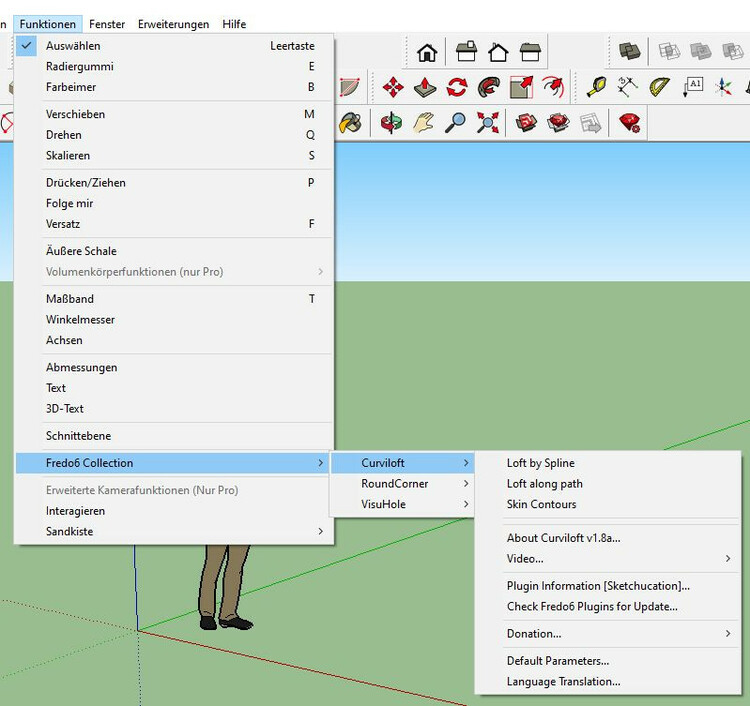The width and height of the screenshot is (750, 706).
Task: Open the Video... submenu
Action: [526, 559]
